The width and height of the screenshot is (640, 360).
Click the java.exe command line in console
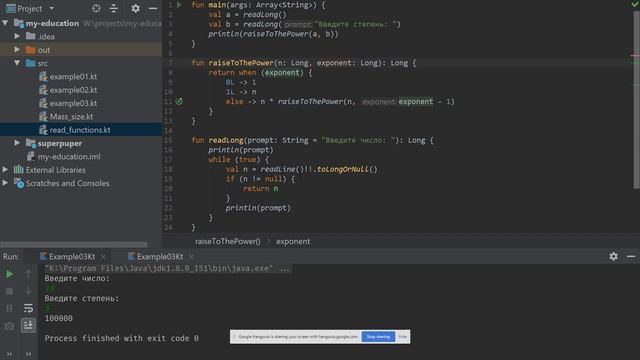[x=167, y=268]
